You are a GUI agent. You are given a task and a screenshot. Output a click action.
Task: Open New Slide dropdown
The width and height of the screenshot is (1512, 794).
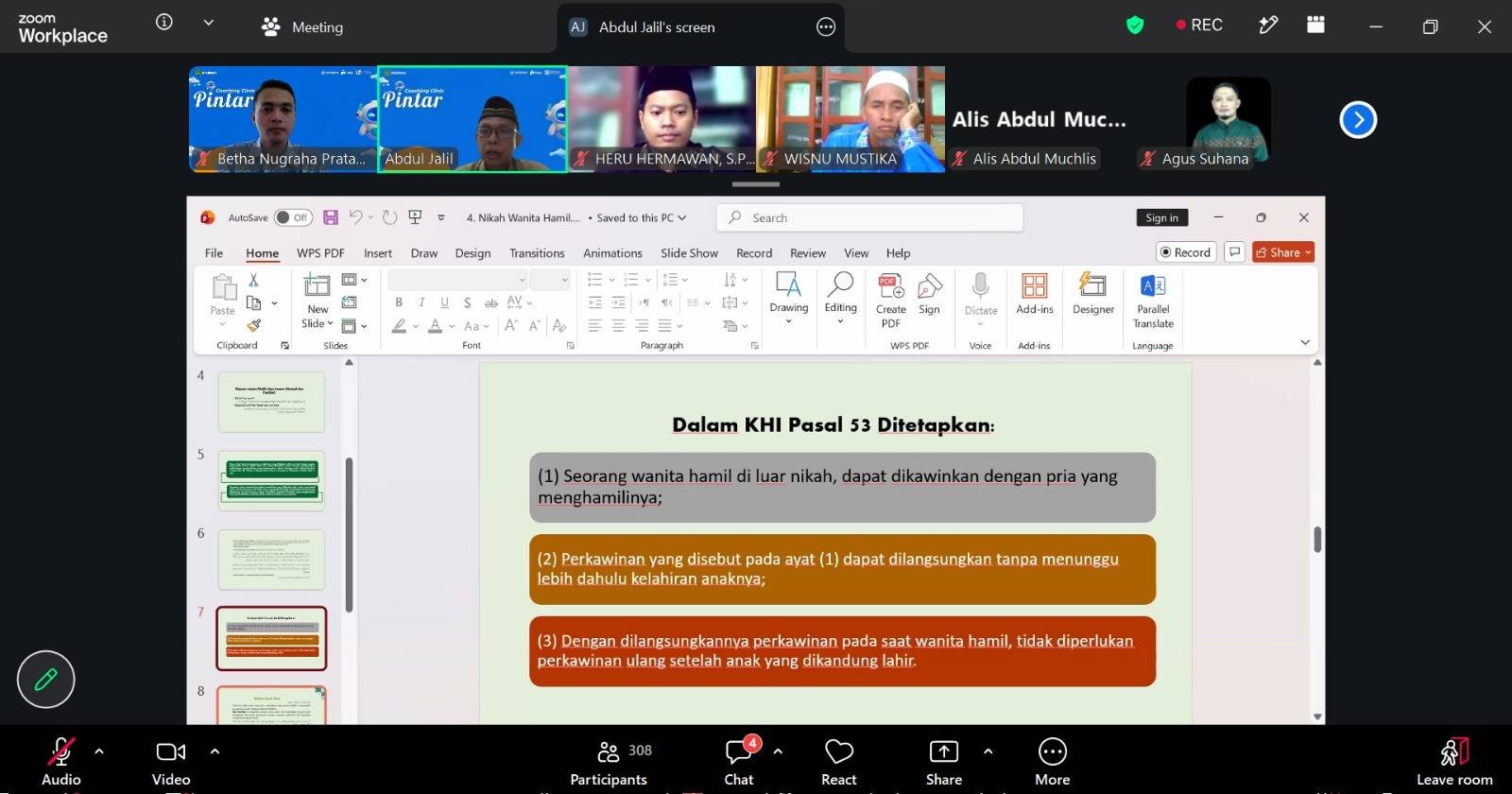318,317
